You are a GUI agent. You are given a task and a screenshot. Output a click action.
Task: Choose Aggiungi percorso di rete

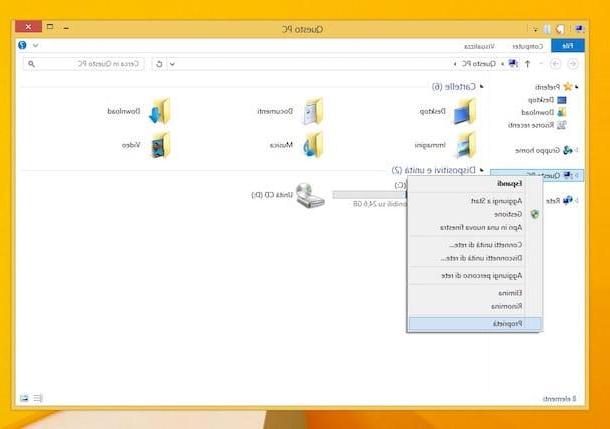pyautogui.click(x=475, y=276)
